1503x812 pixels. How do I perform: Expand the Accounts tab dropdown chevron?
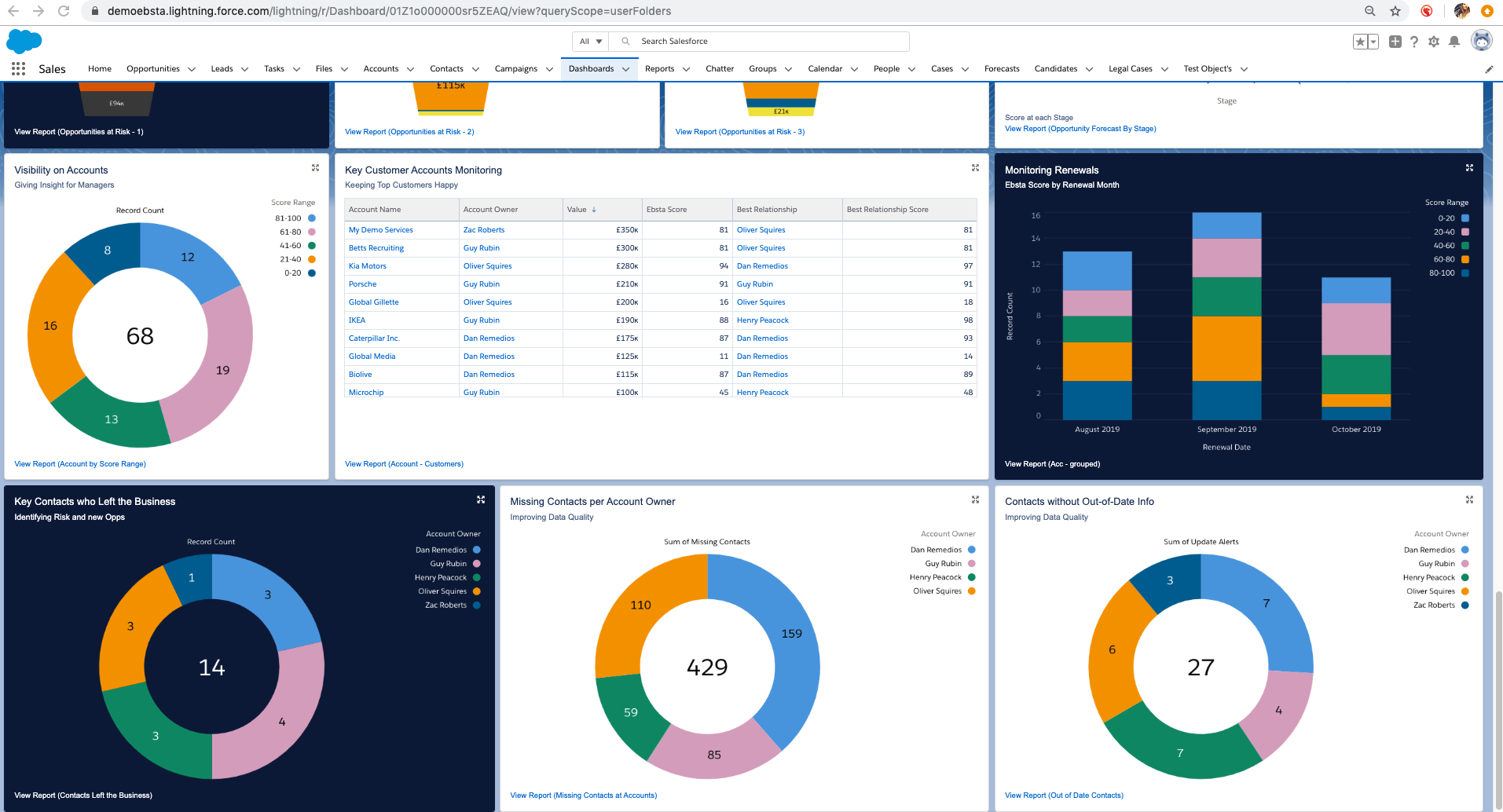tap(410, 69)
